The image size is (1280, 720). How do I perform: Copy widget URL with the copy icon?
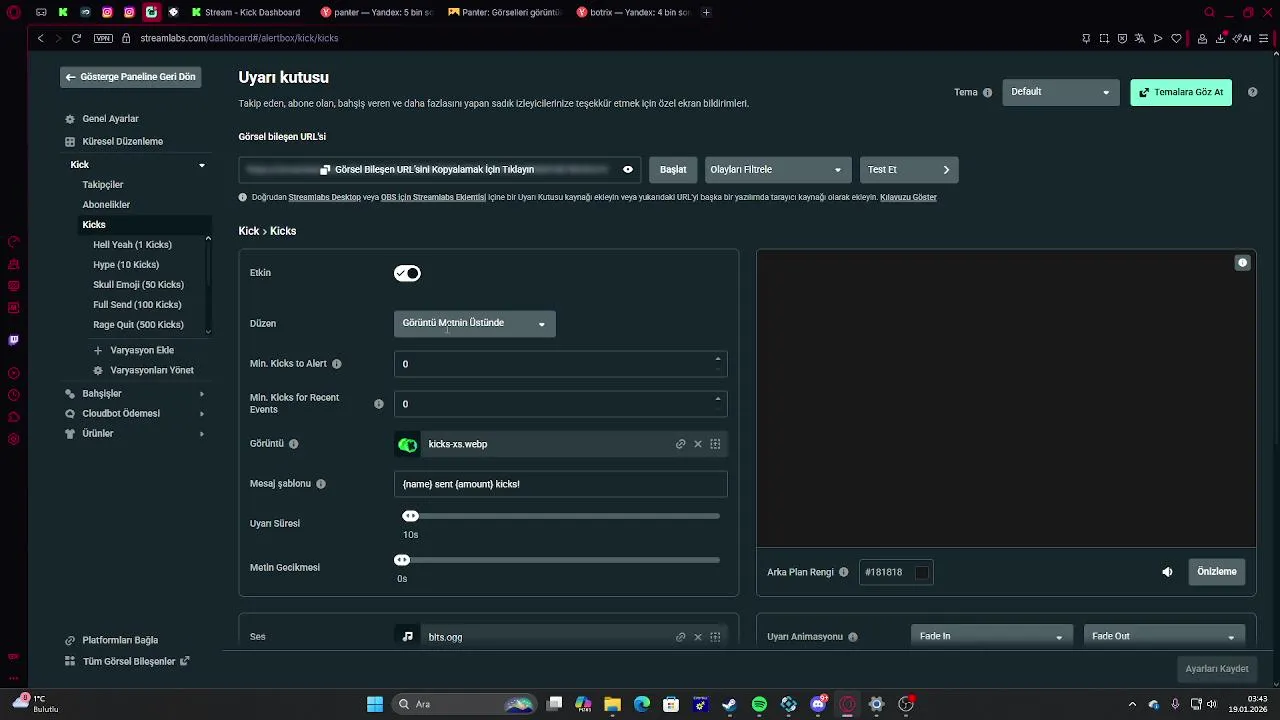coord(325,170)
